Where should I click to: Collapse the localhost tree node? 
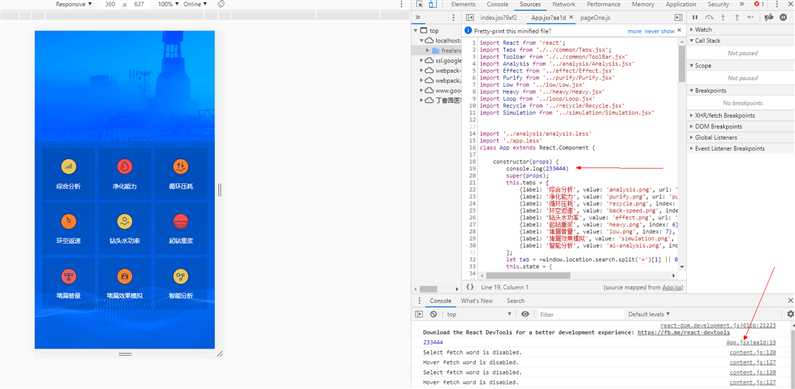pos(422,41)
